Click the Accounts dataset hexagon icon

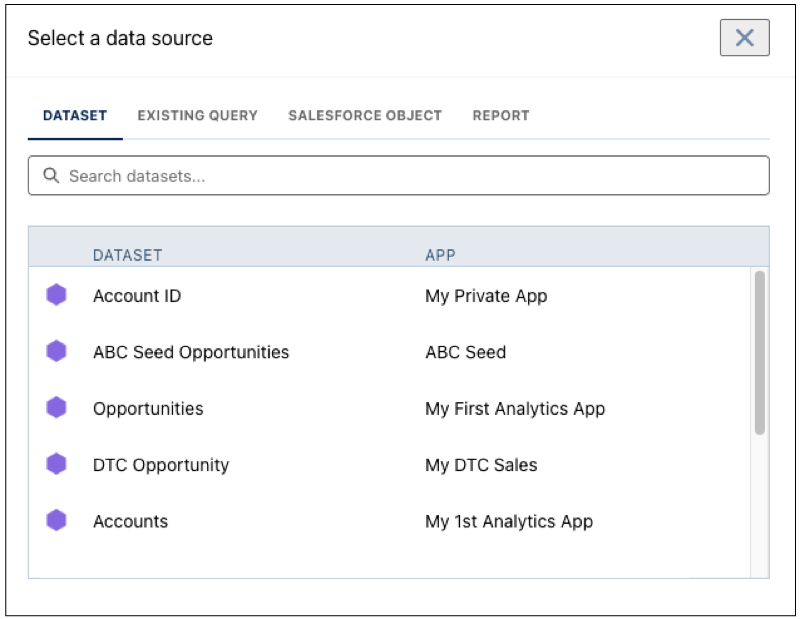point(56,521)
